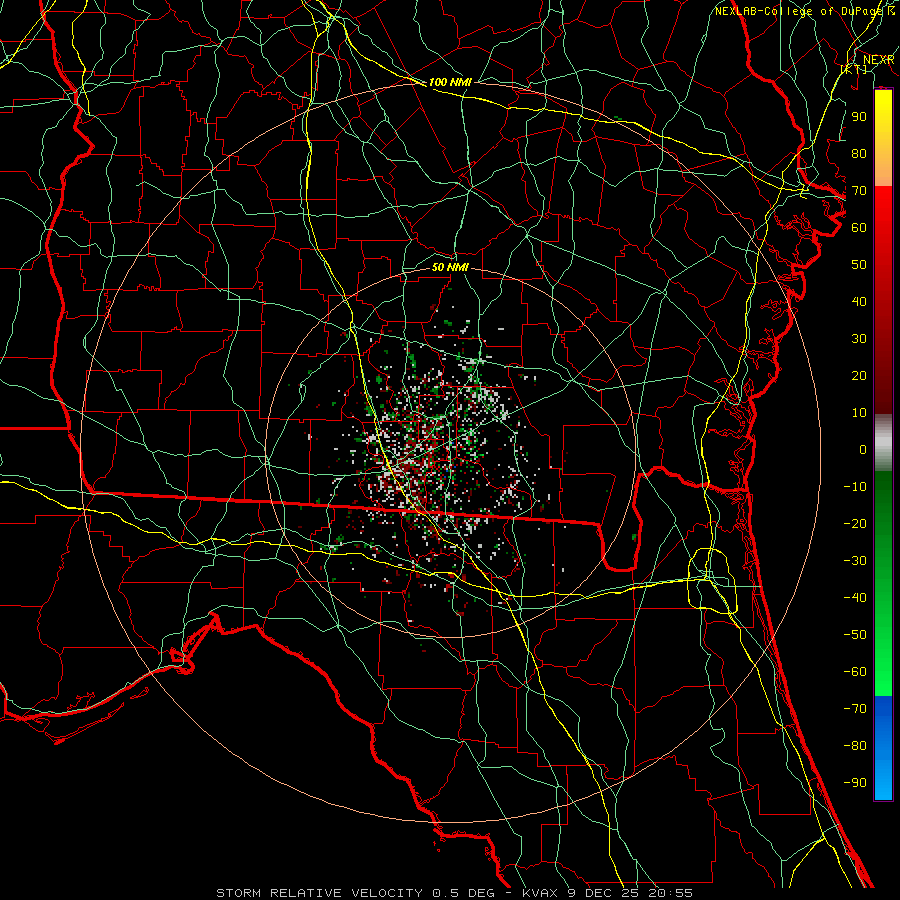Click the positive 70 scale value

[859, 191]
